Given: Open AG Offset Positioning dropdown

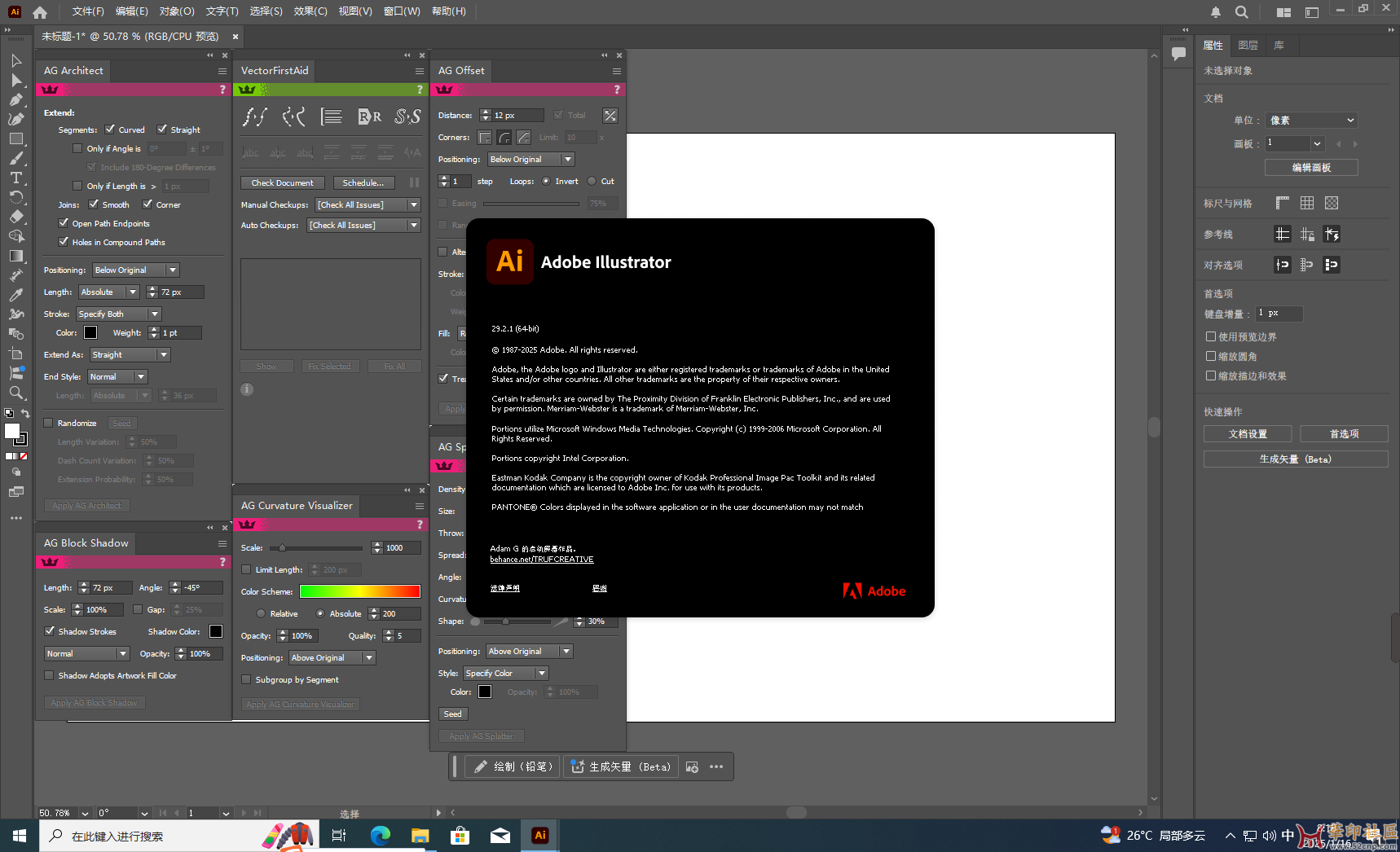Looking at the screenshot, I should [531, 160].
